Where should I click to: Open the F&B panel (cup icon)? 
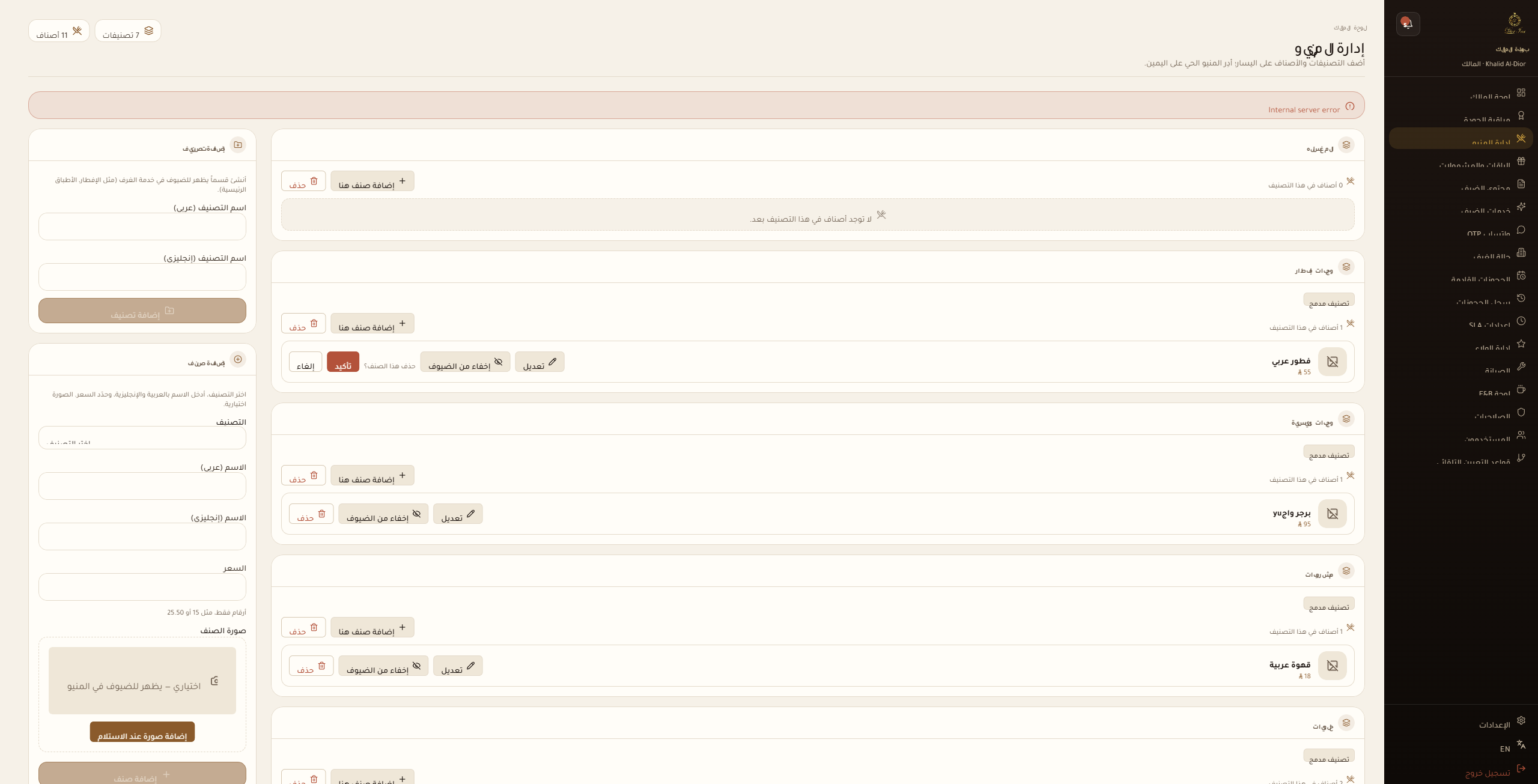(x=1461, y=389)
